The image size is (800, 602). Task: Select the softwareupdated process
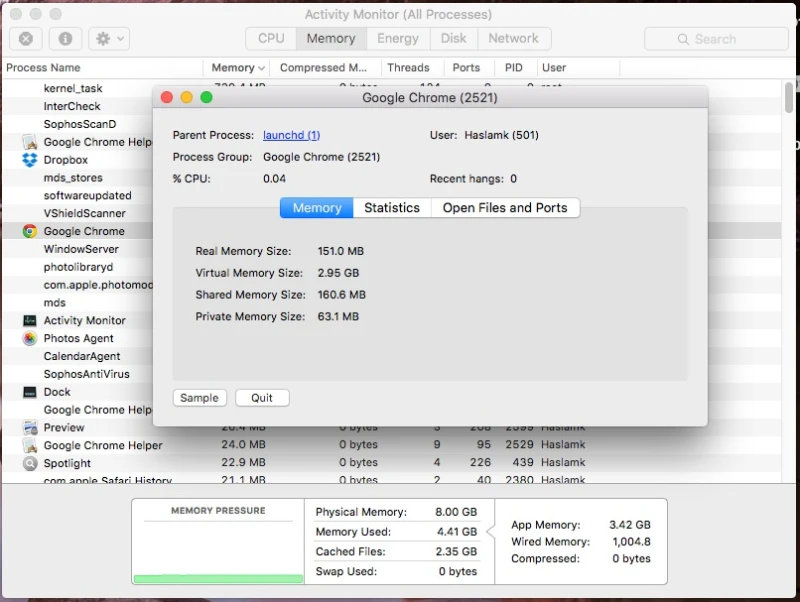(87, 195)
